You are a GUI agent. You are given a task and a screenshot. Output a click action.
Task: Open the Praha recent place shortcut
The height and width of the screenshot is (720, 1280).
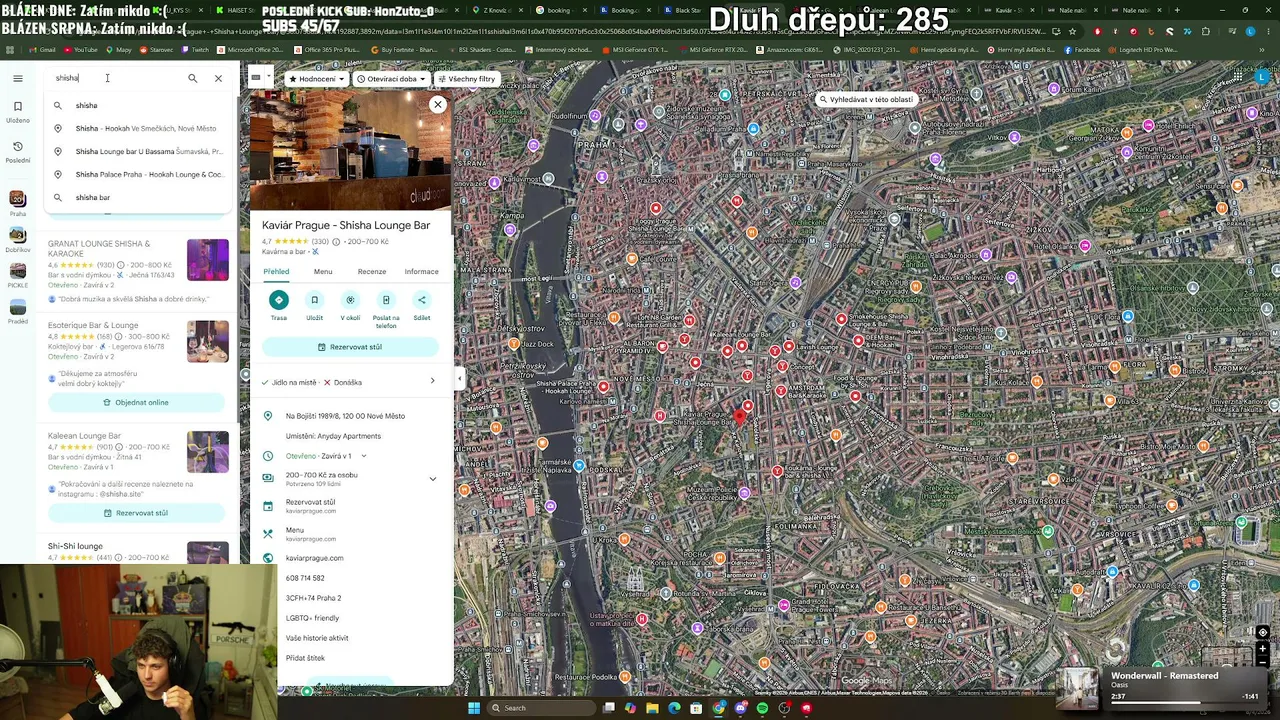tap(18, 203)
